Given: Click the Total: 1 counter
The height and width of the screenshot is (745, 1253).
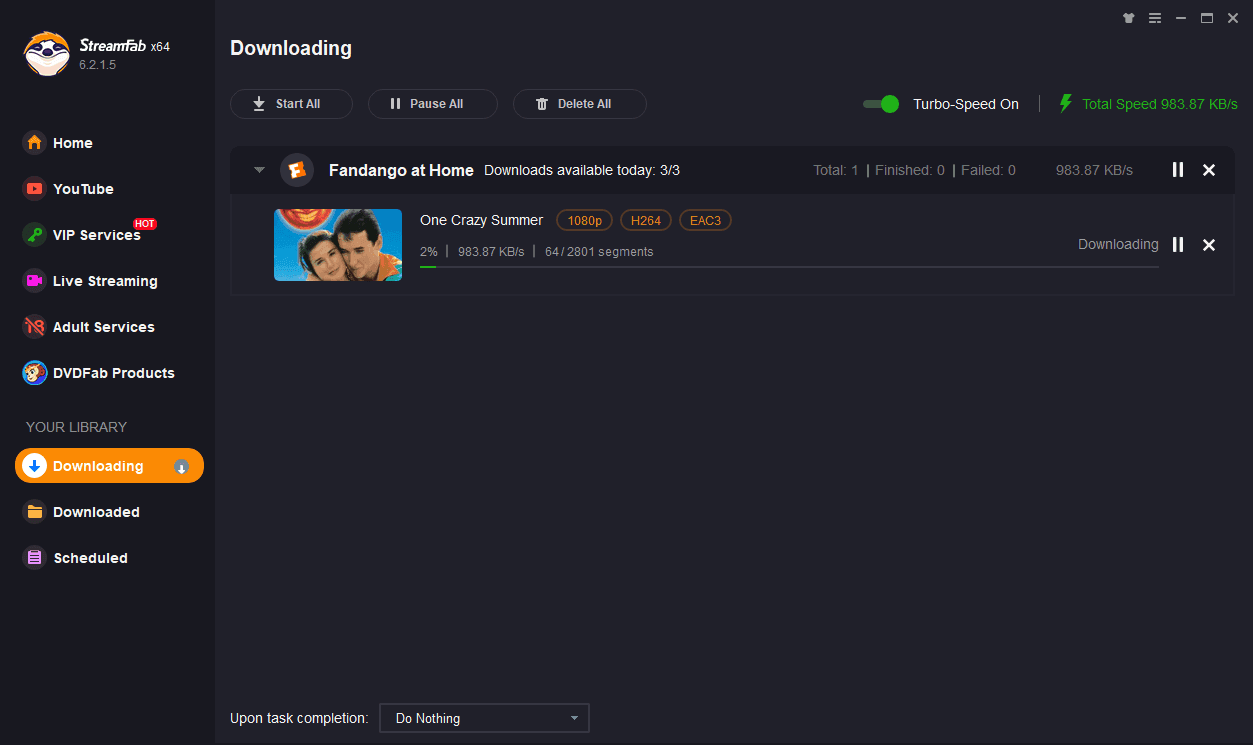Looking at the screenshot, I should 836,170.
